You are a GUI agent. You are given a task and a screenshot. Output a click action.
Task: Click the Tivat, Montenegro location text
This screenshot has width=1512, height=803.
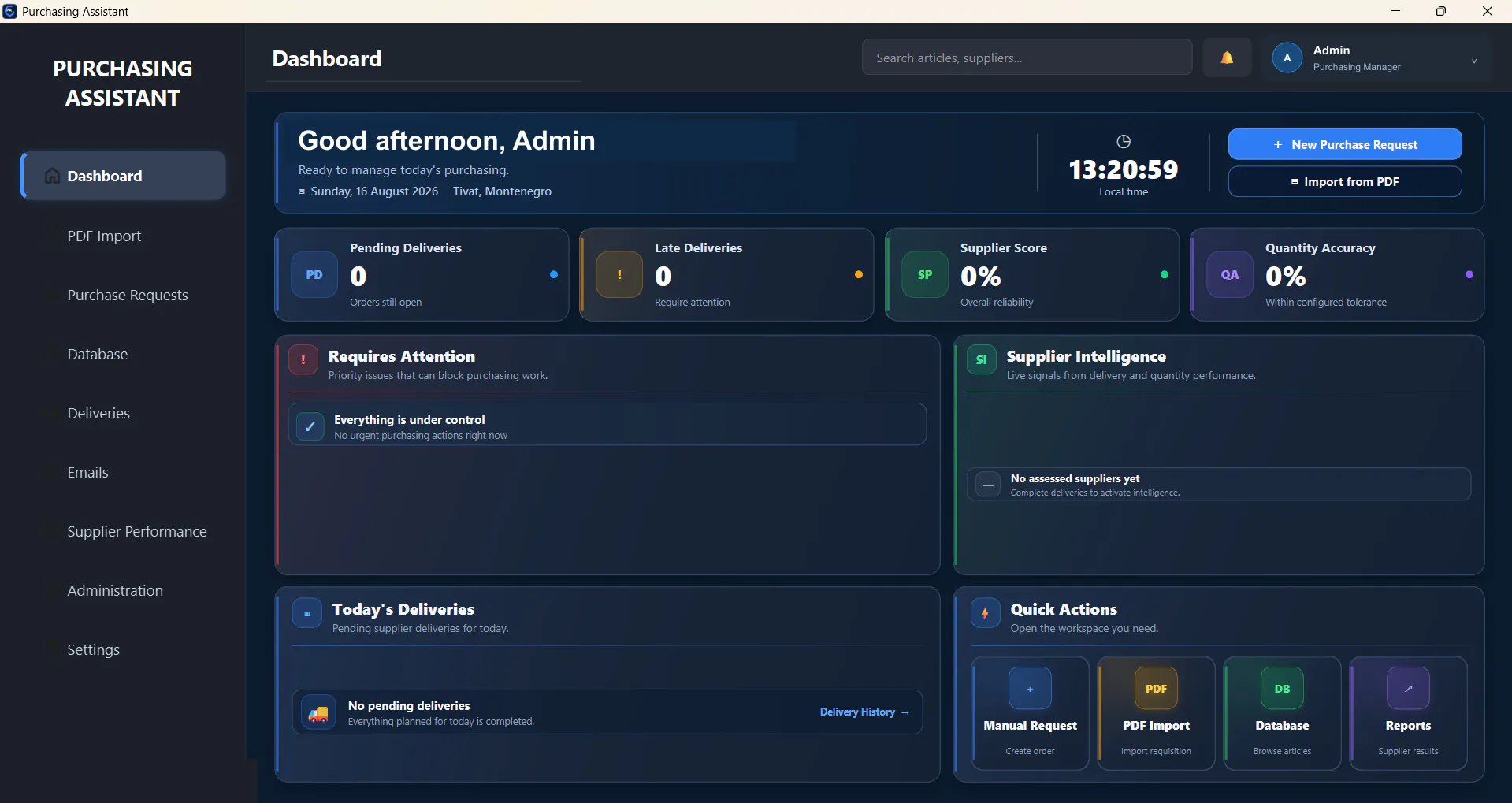coord(502,191)
